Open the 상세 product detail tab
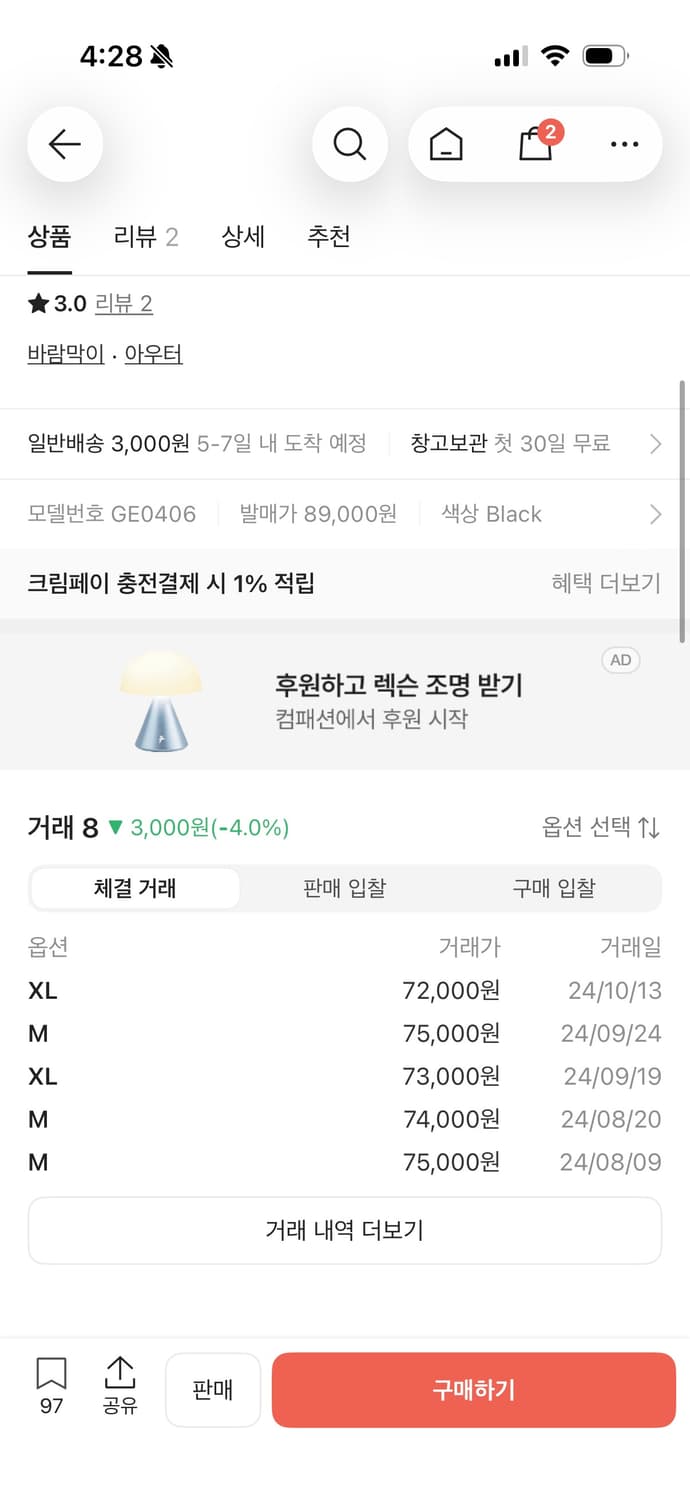 point(241,237)
